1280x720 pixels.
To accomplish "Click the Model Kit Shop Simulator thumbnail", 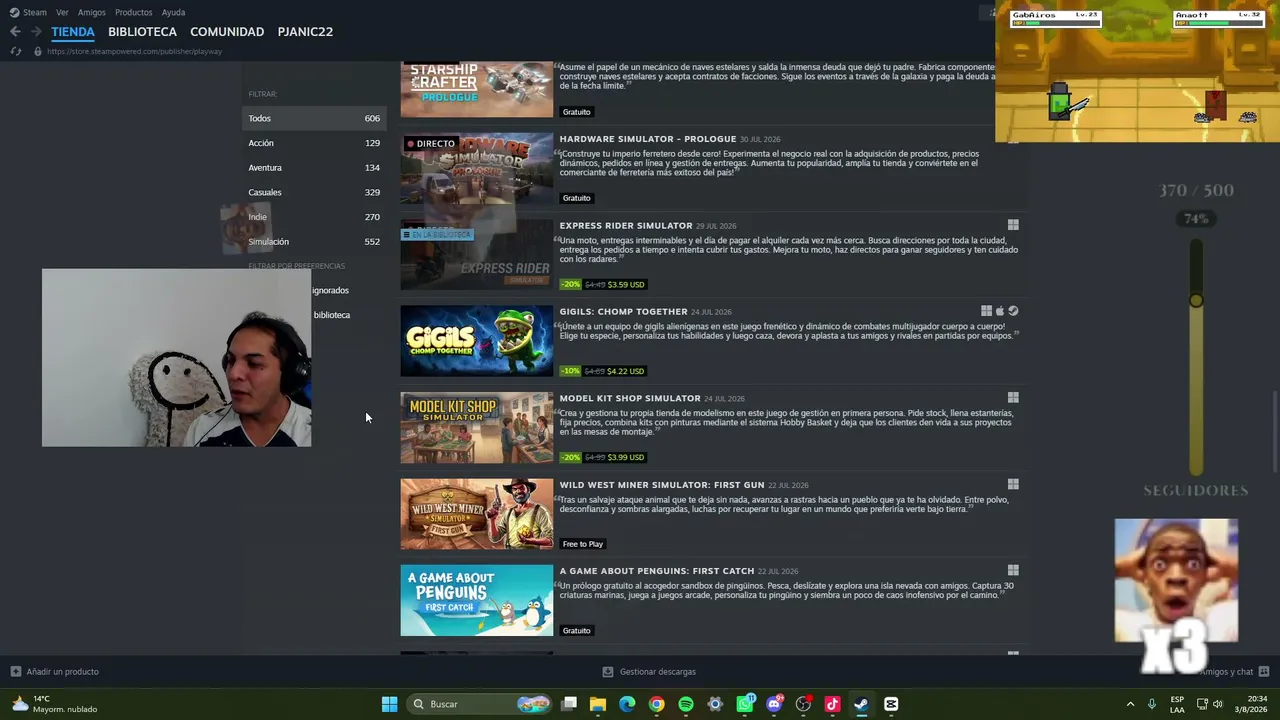I will [x=476, y=428].
